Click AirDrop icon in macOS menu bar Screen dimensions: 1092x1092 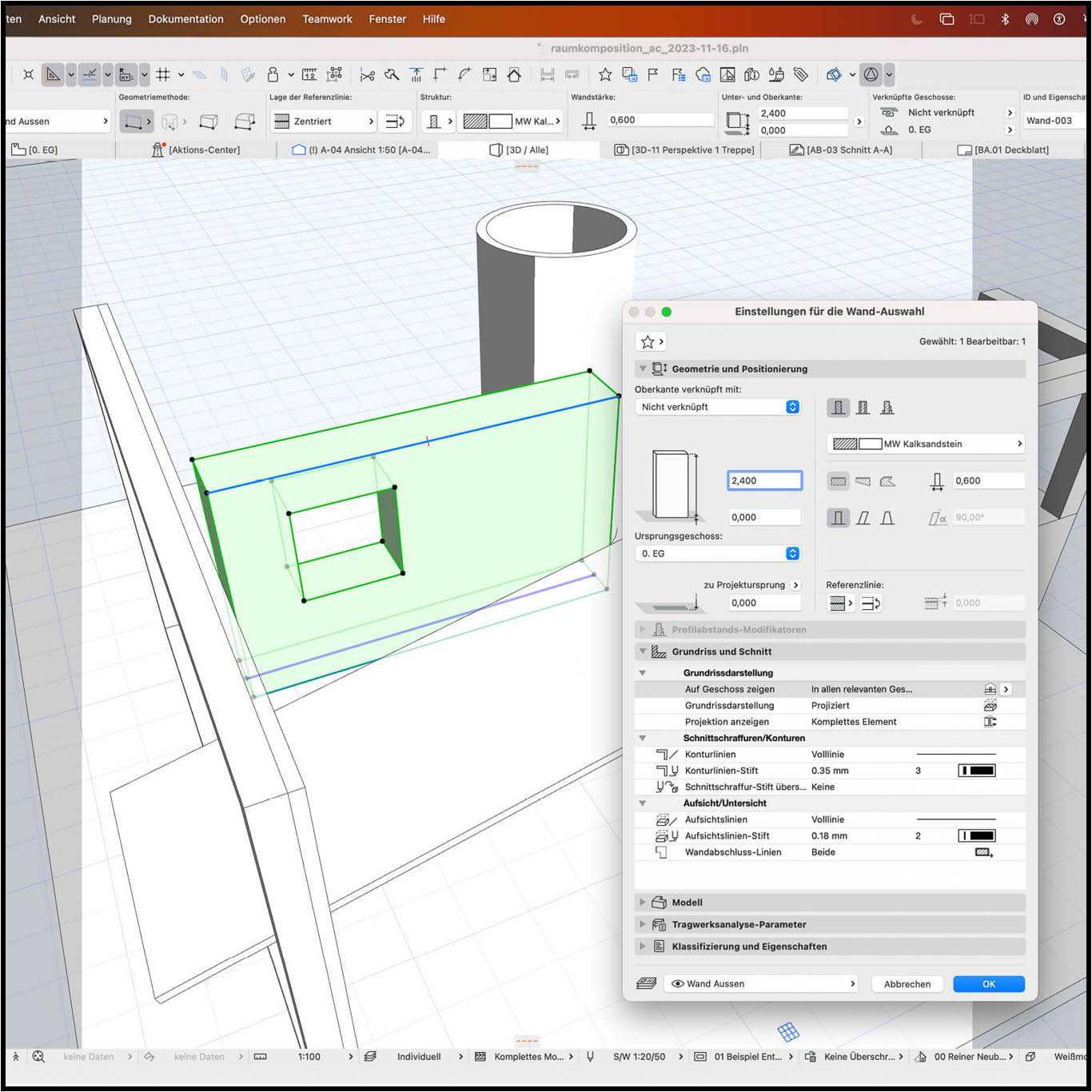coord(1032,19)
